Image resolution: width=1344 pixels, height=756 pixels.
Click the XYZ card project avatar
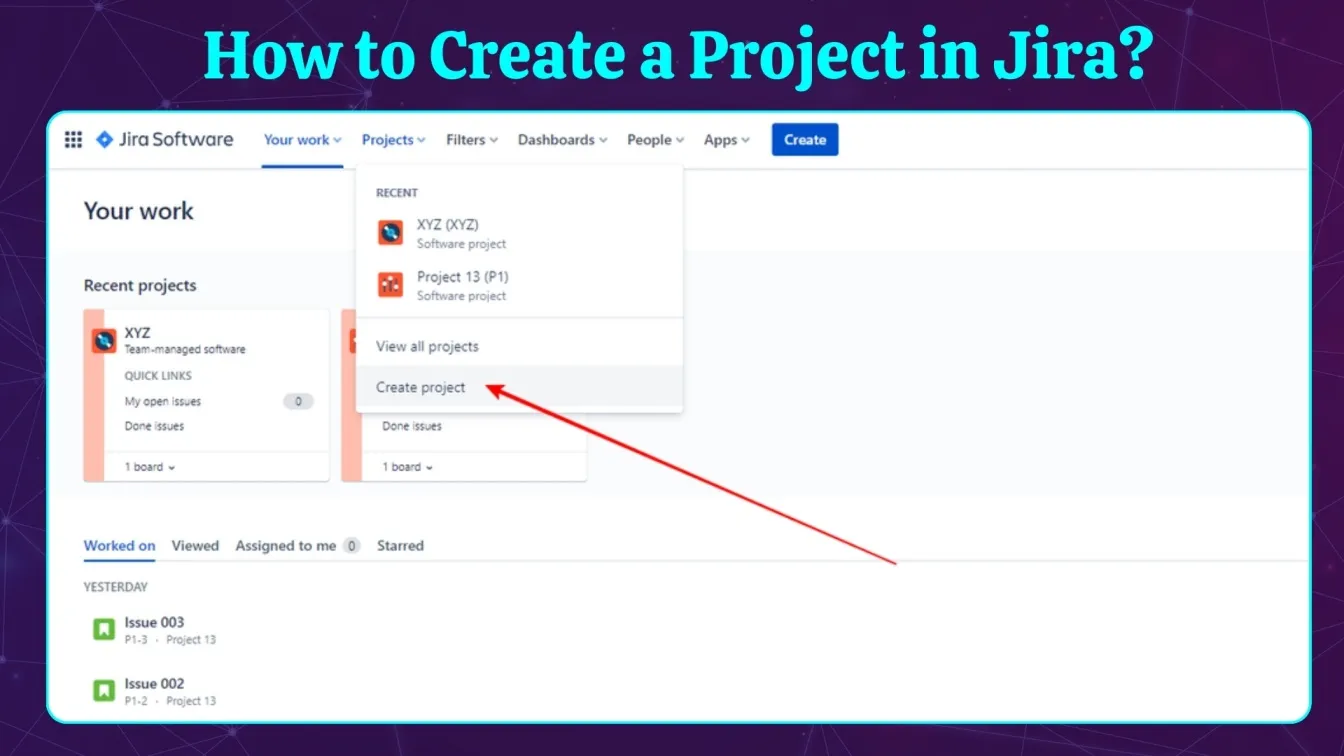coord(104,341)
